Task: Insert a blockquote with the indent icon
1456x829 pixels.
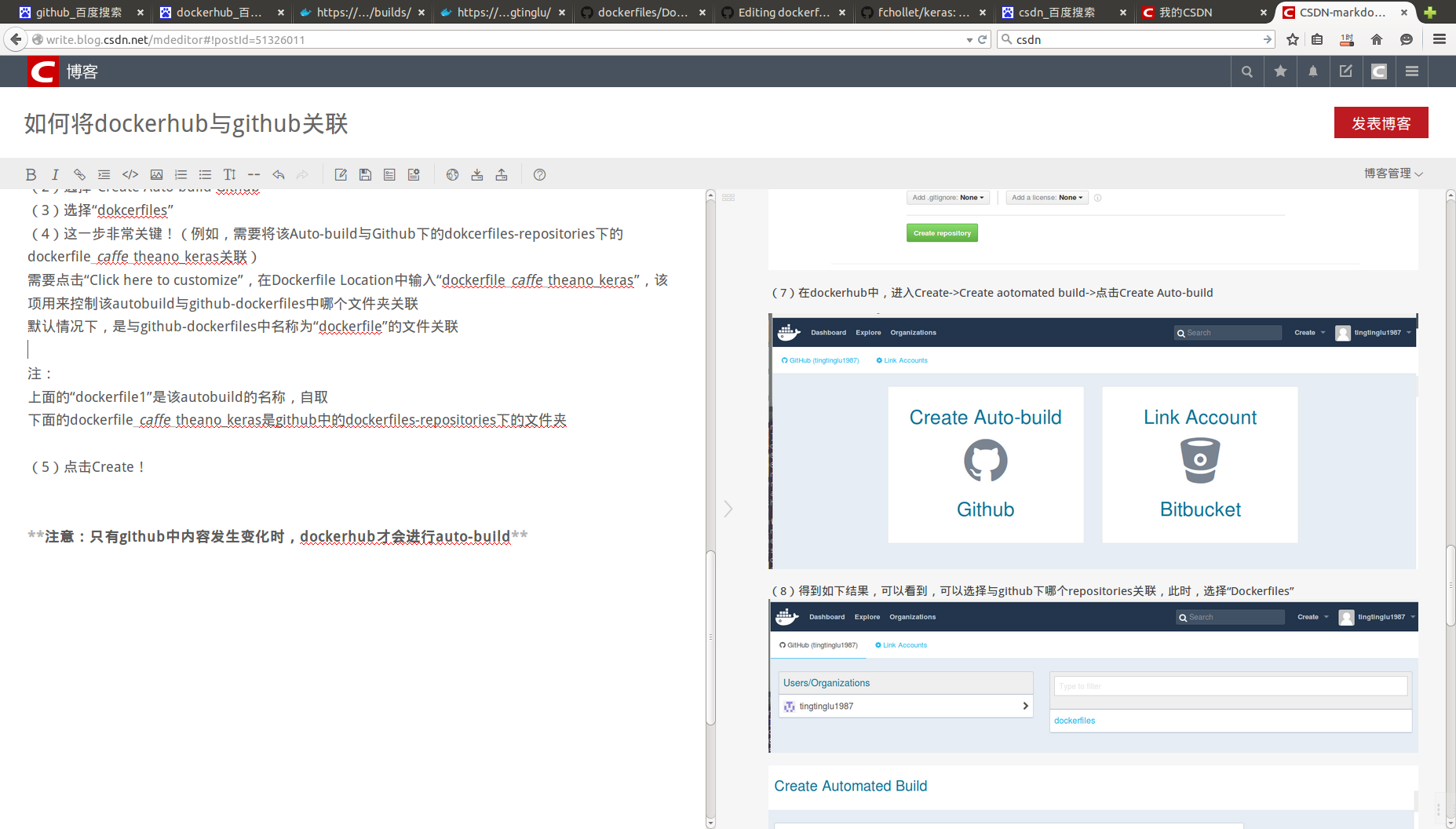Action: (104, 174)
